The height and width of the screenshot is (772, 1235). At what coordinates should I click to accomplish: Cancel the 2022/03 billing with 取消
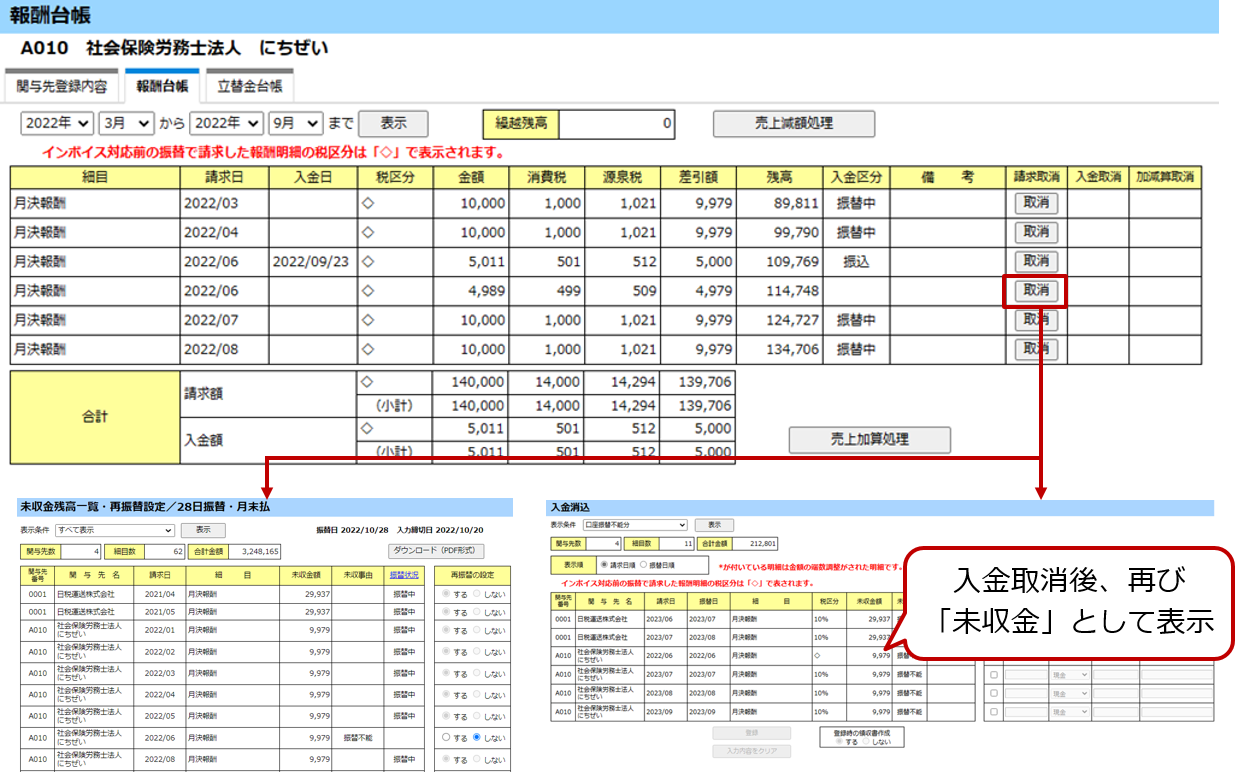tap(1035, 203)
